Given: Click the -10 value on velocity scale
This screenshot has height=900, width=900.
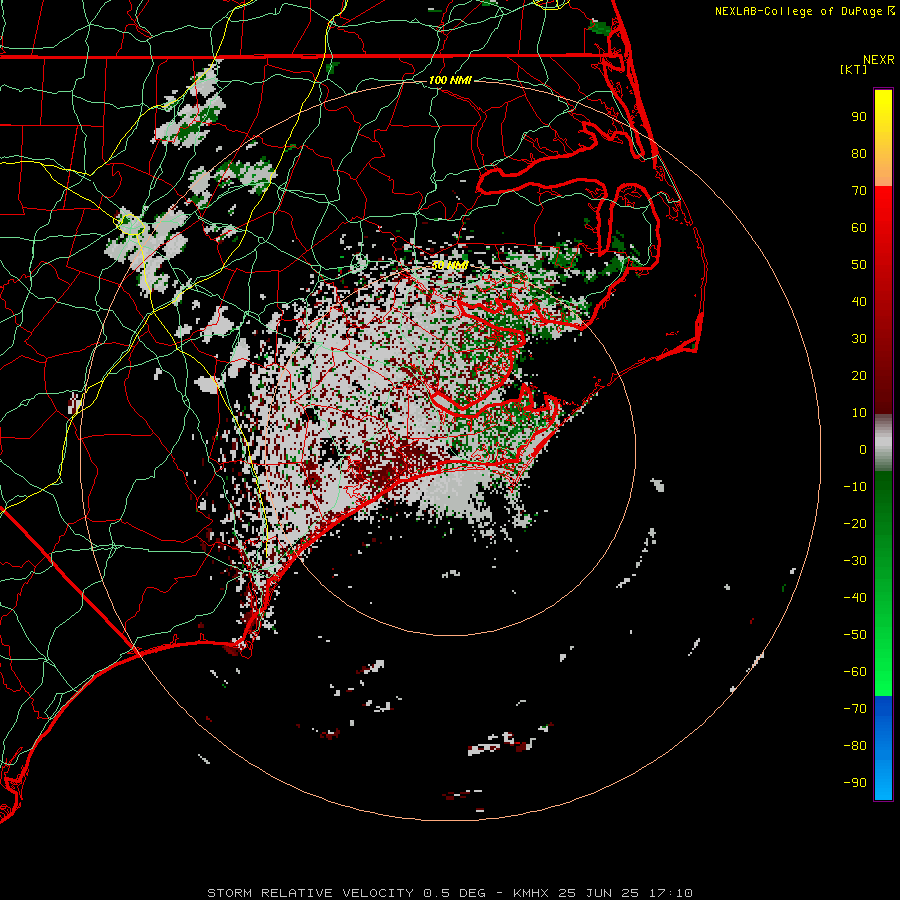Looking at the screenshot, I should (855, 487).
